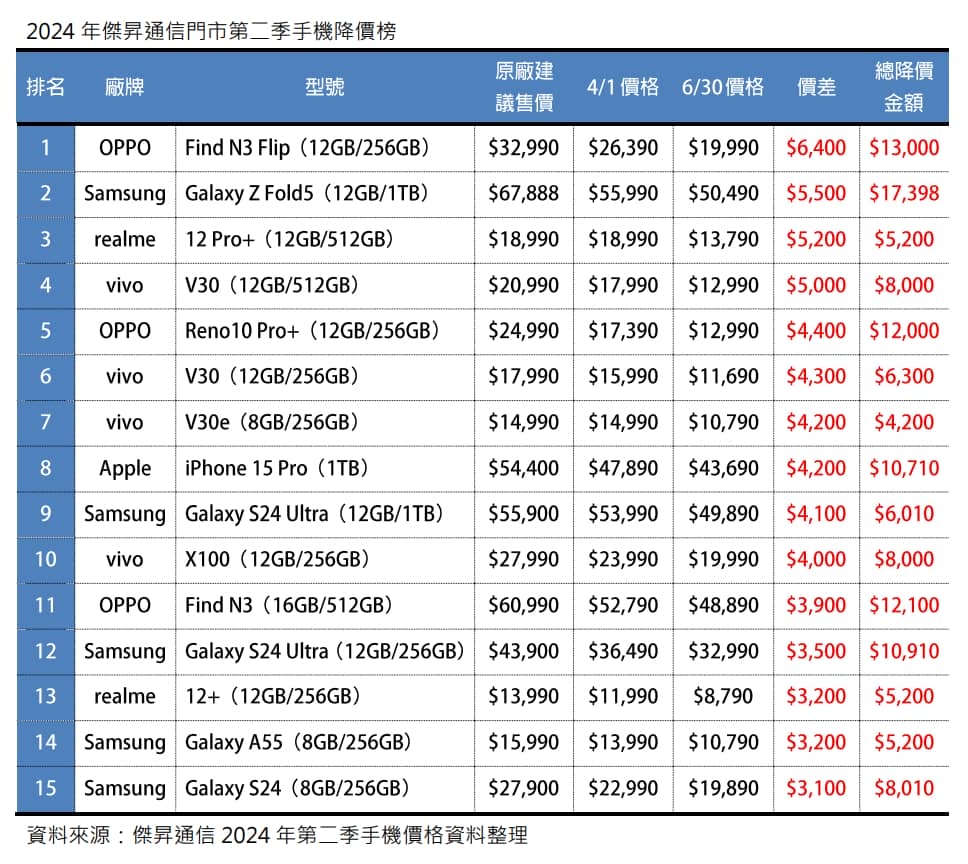Image resolution: width=968 pixels, height=864 pixels.
Task: Select the $50,490 6/30 price
Action: click(x=723, y=194)
